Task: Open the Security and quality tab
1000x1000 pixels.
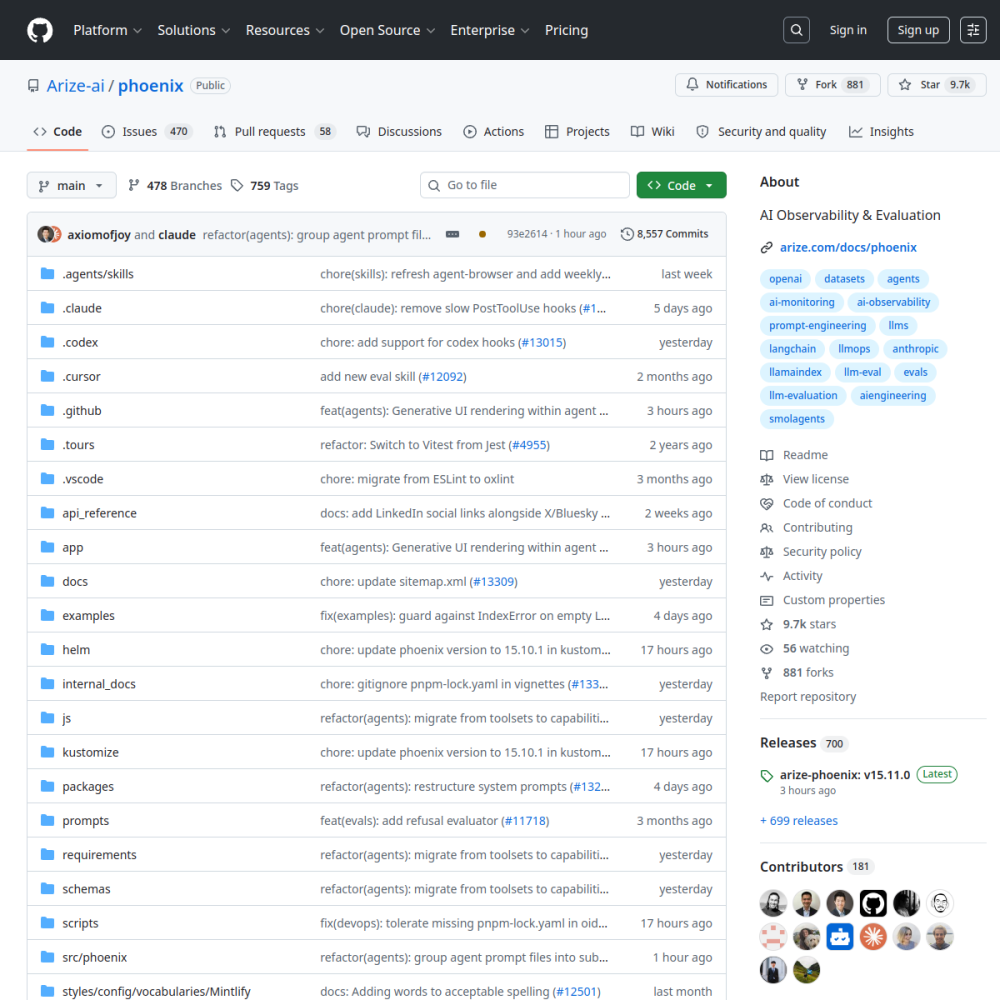Action: [761, 131]
